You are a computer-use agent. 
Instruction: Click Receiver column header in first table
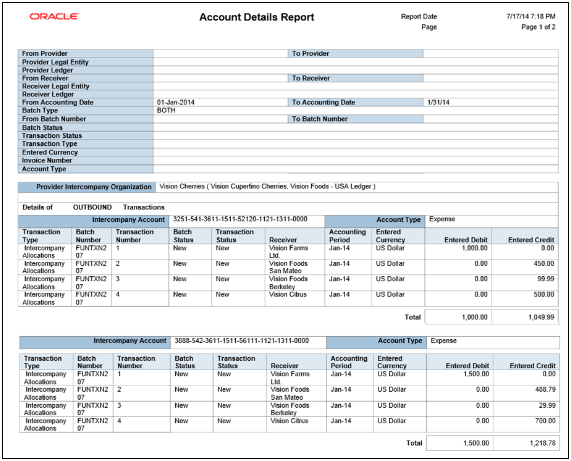pyautogui.click(x=283, y=240)
